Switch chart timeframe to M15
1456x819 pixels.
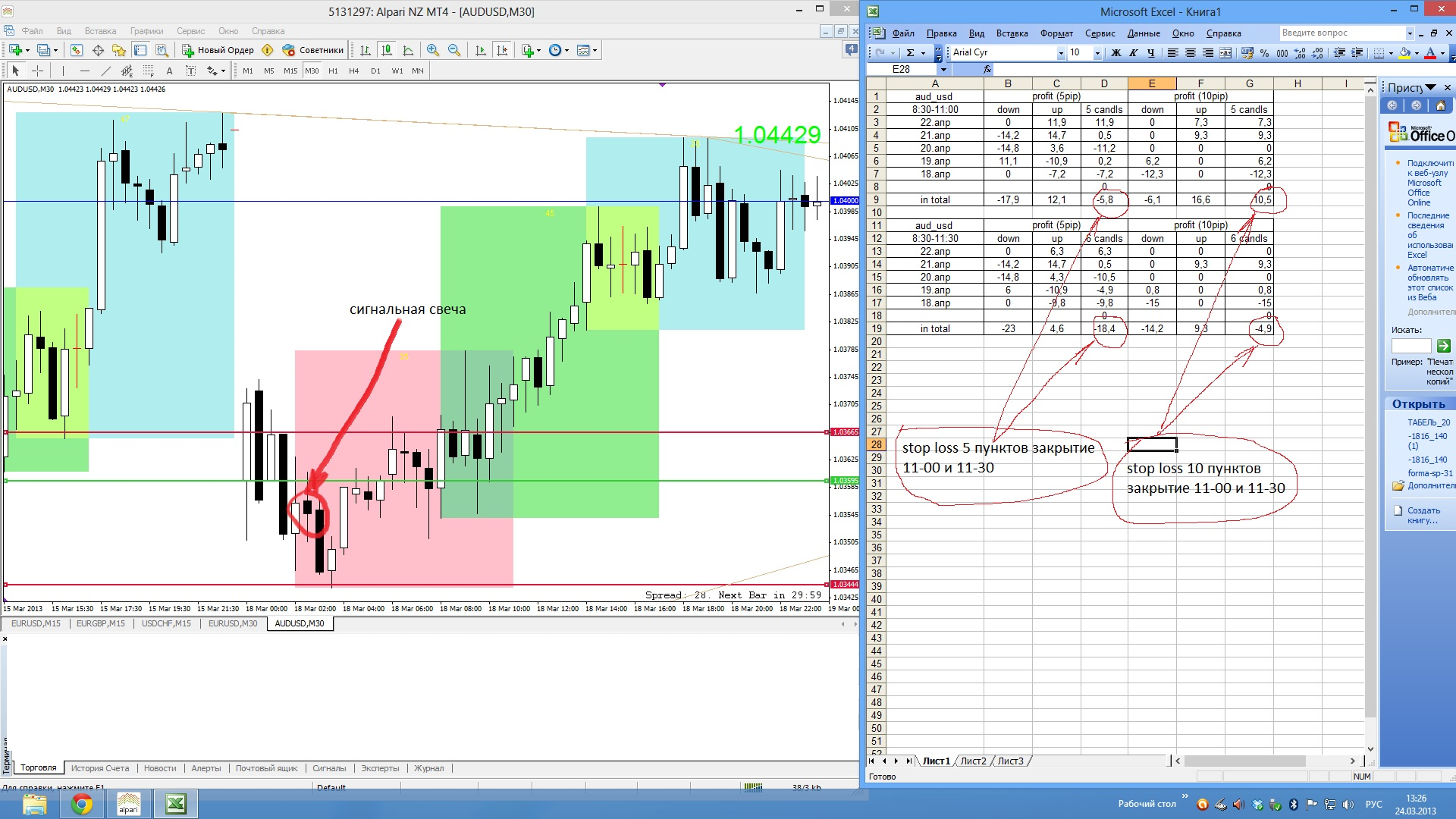pyautogui.click(x=290, y=71)
